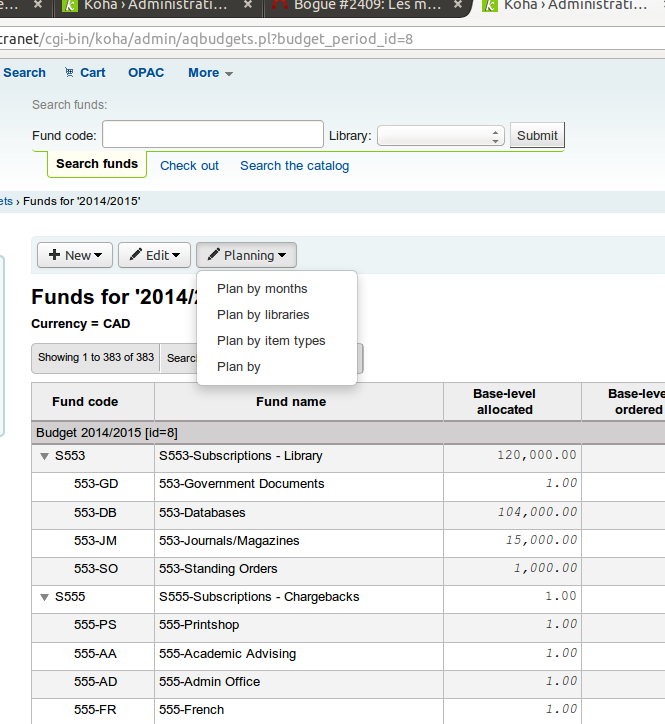The width and height of the screenshot is (665, 724).
Task: Open the Library select box
Action: [440, 136]
